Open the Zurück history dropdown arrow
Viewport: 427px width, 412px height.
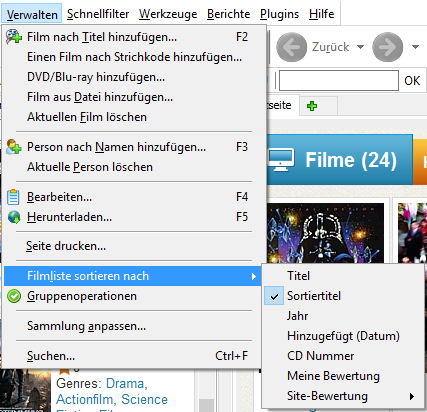pos(360,47)
